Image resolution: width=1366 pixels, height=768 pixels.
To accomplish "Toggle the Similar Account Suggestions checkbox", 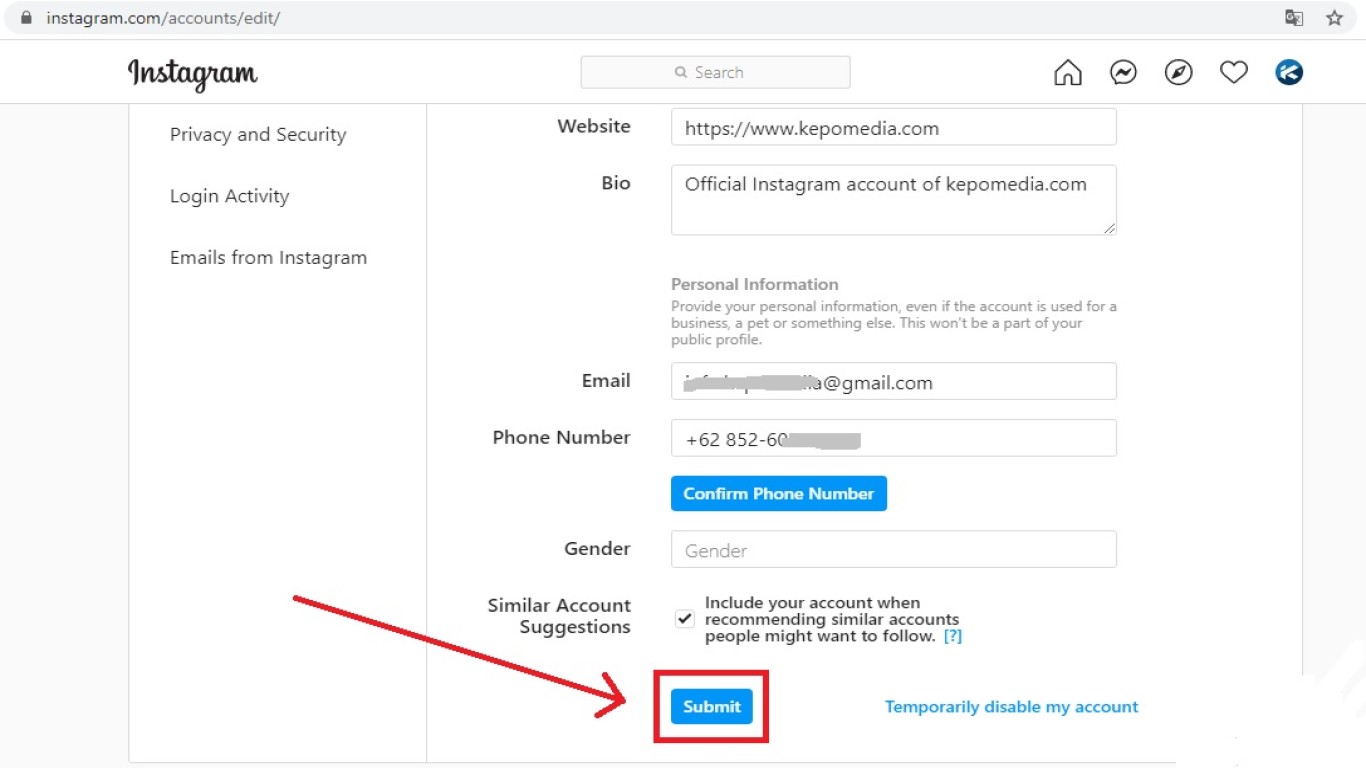I will pos(684,619).
